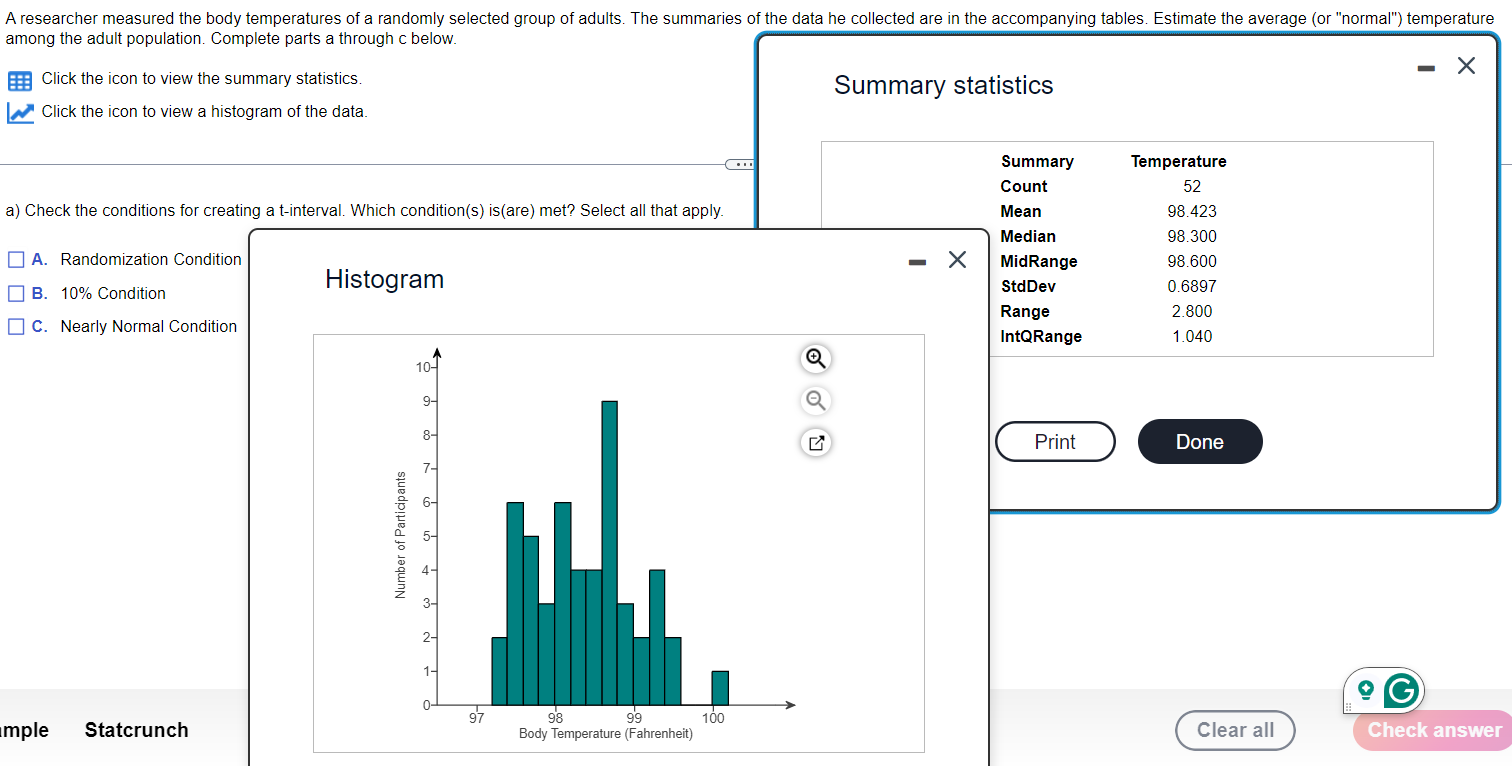Check option B 10% Condition

point(16,293)
